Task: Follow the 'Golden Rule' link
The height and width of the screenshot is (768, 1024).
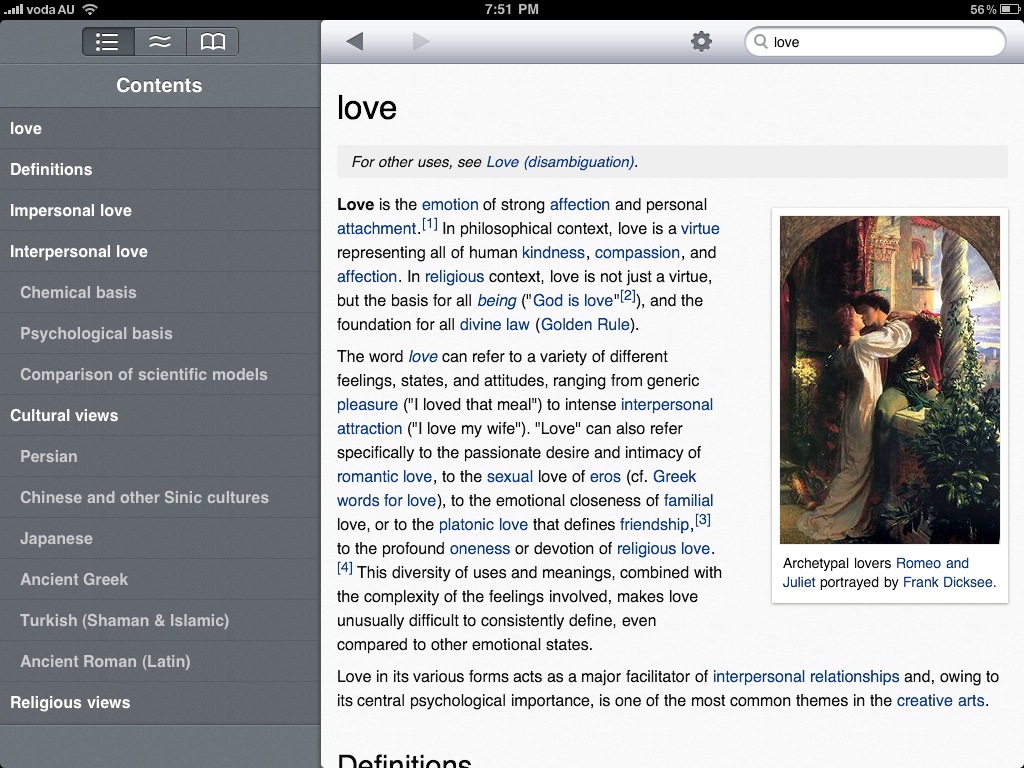Action: (586, 324)
